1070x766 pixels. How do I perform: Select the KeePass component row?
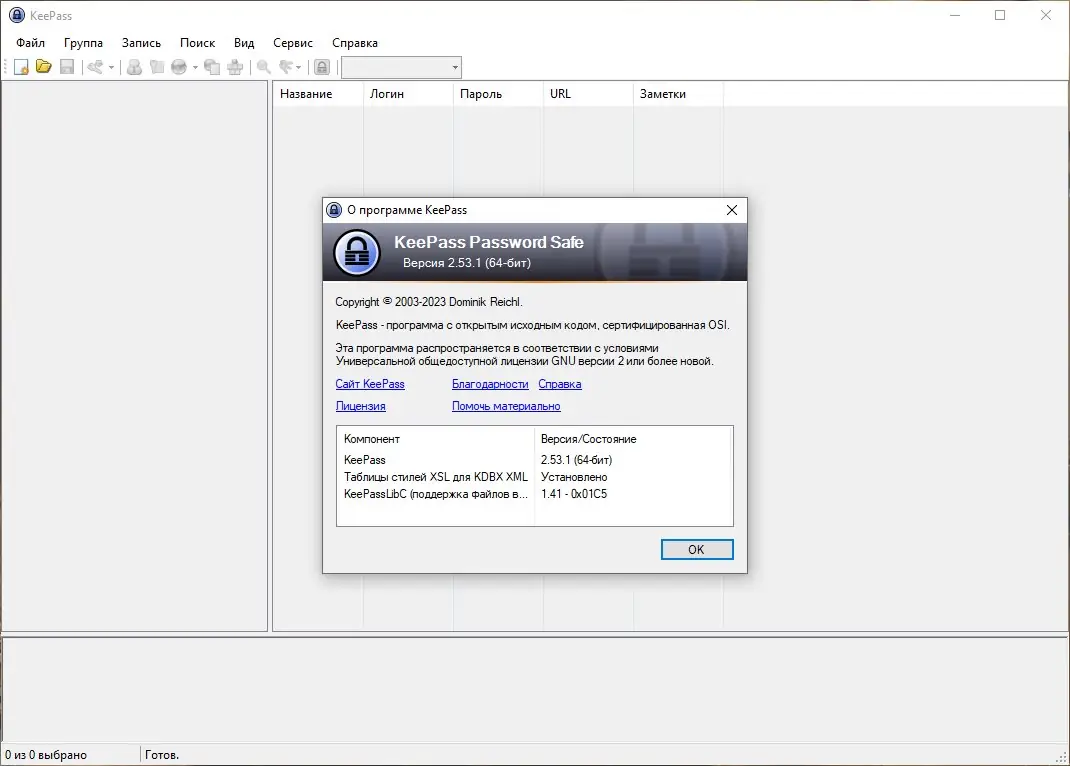tap(534, 460)
